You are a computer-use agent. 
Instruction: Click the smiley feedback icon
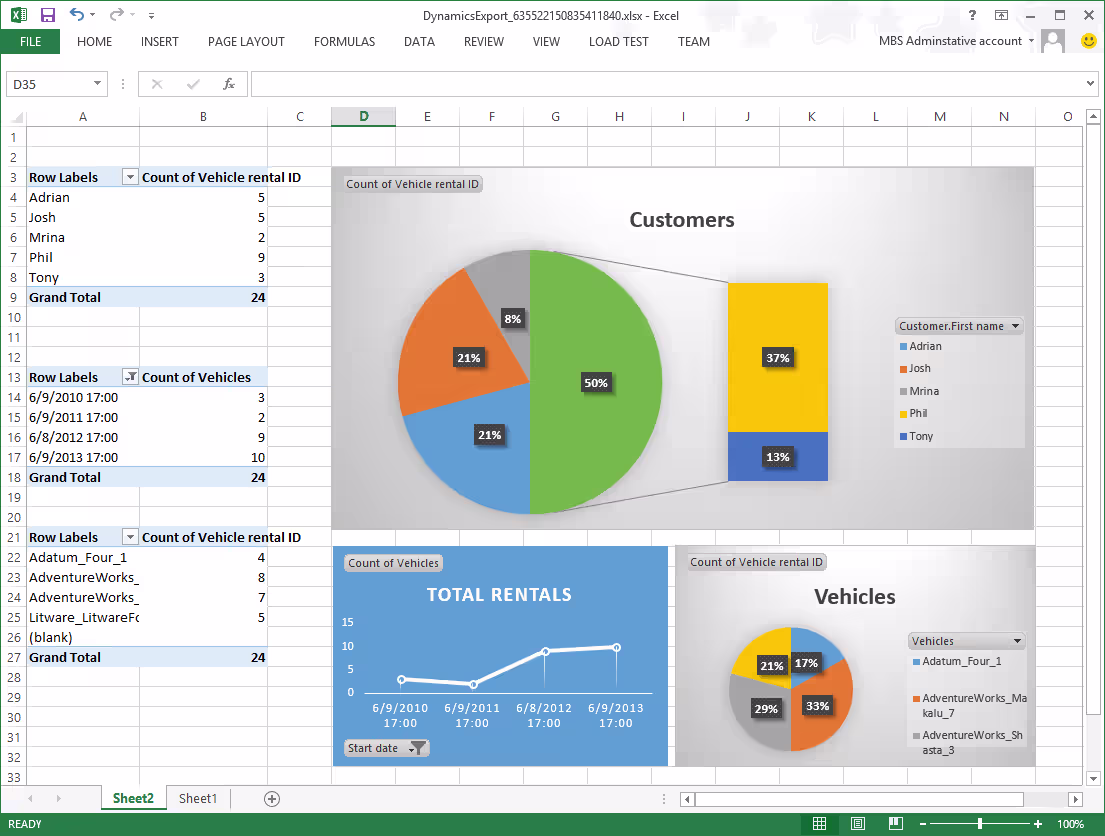click(x=1089, y=41)
